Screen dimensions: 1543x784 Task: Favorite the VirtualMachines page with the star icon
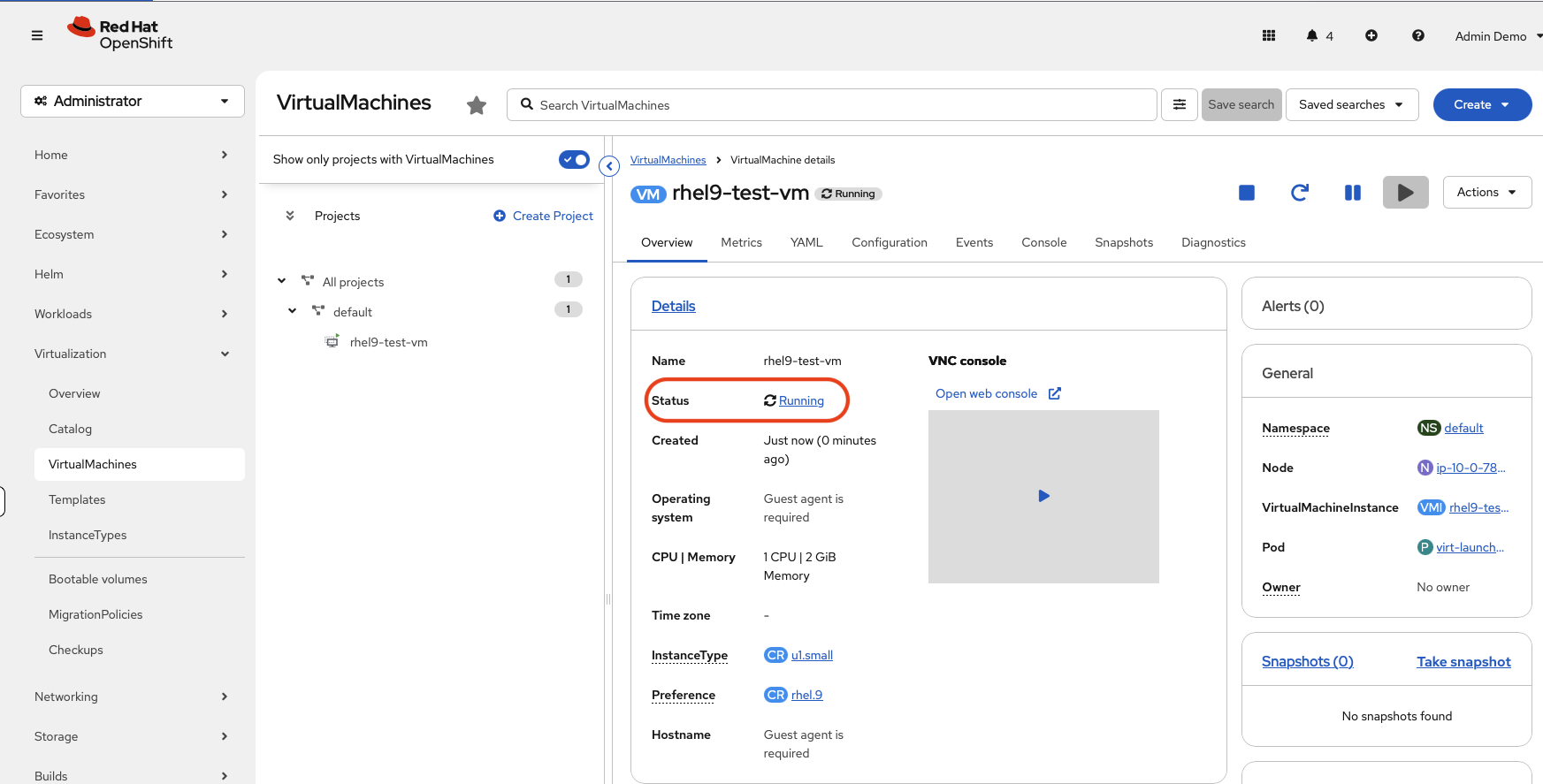477,106
